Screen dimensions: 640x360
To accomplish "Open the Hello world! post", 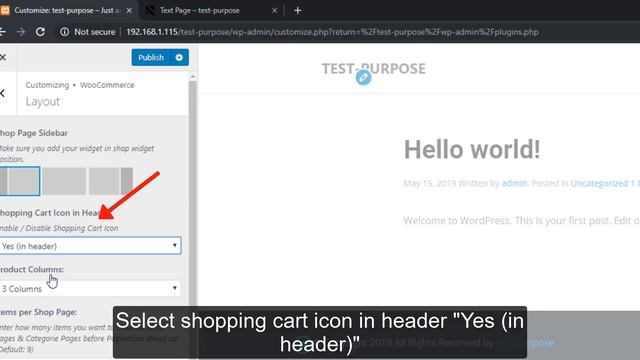I will click(472, 149).
